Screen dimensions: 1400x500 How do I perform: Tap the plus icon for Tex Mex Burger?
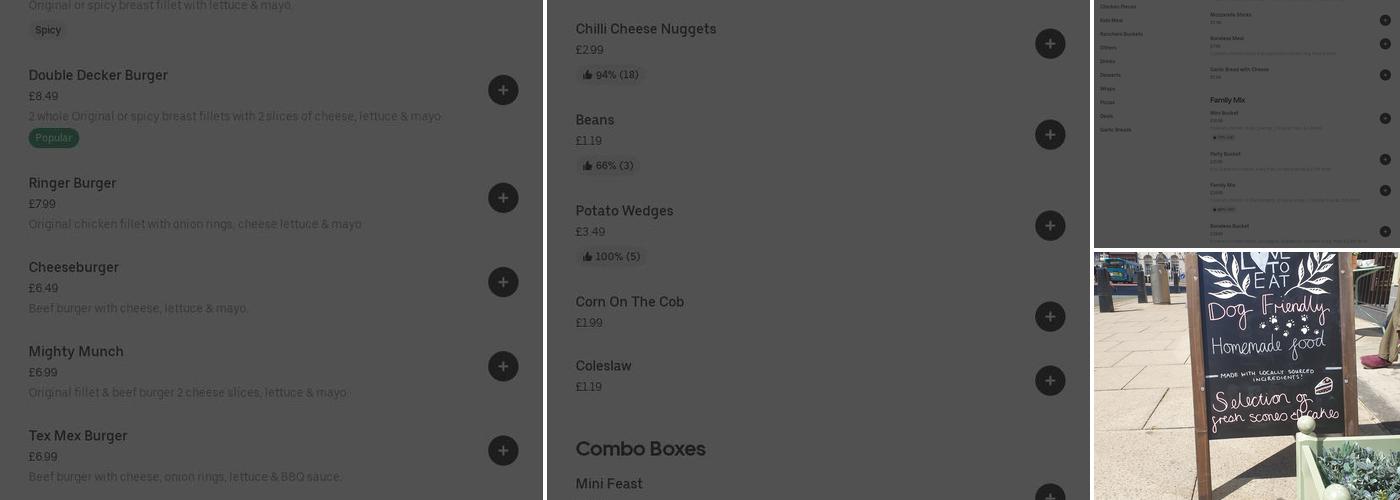click(x=503, y=450)
